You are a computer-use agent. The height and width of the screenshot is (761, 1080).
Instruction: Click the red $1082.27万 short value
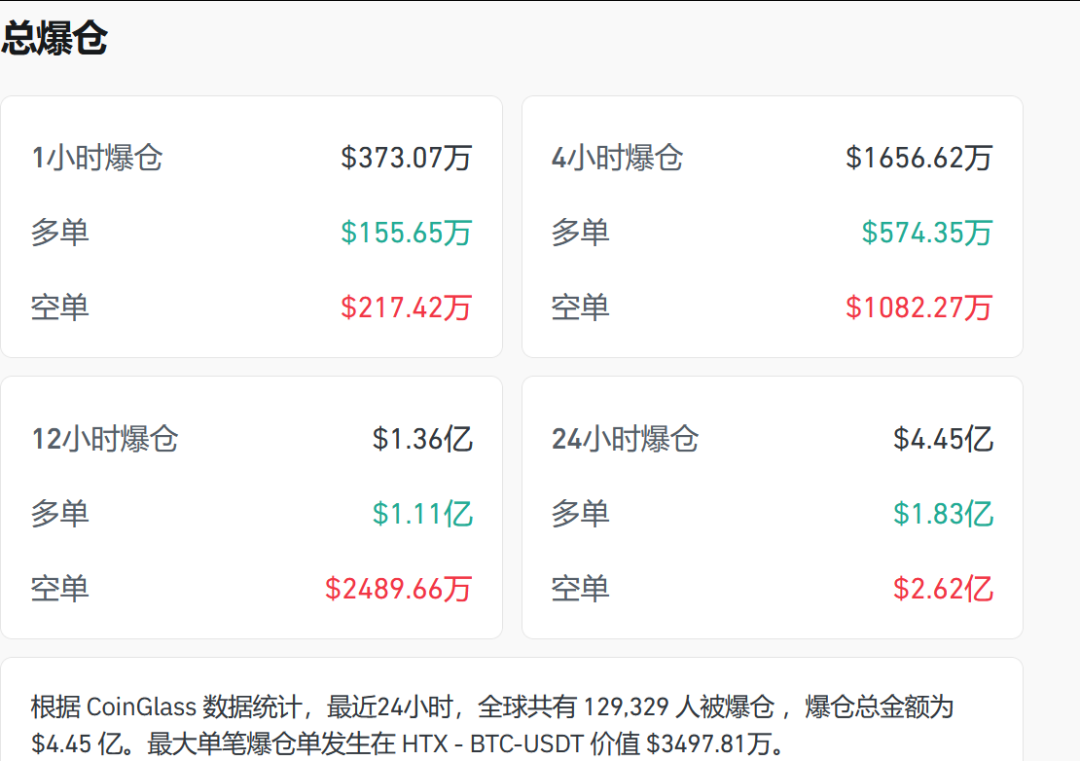point(919,307)
